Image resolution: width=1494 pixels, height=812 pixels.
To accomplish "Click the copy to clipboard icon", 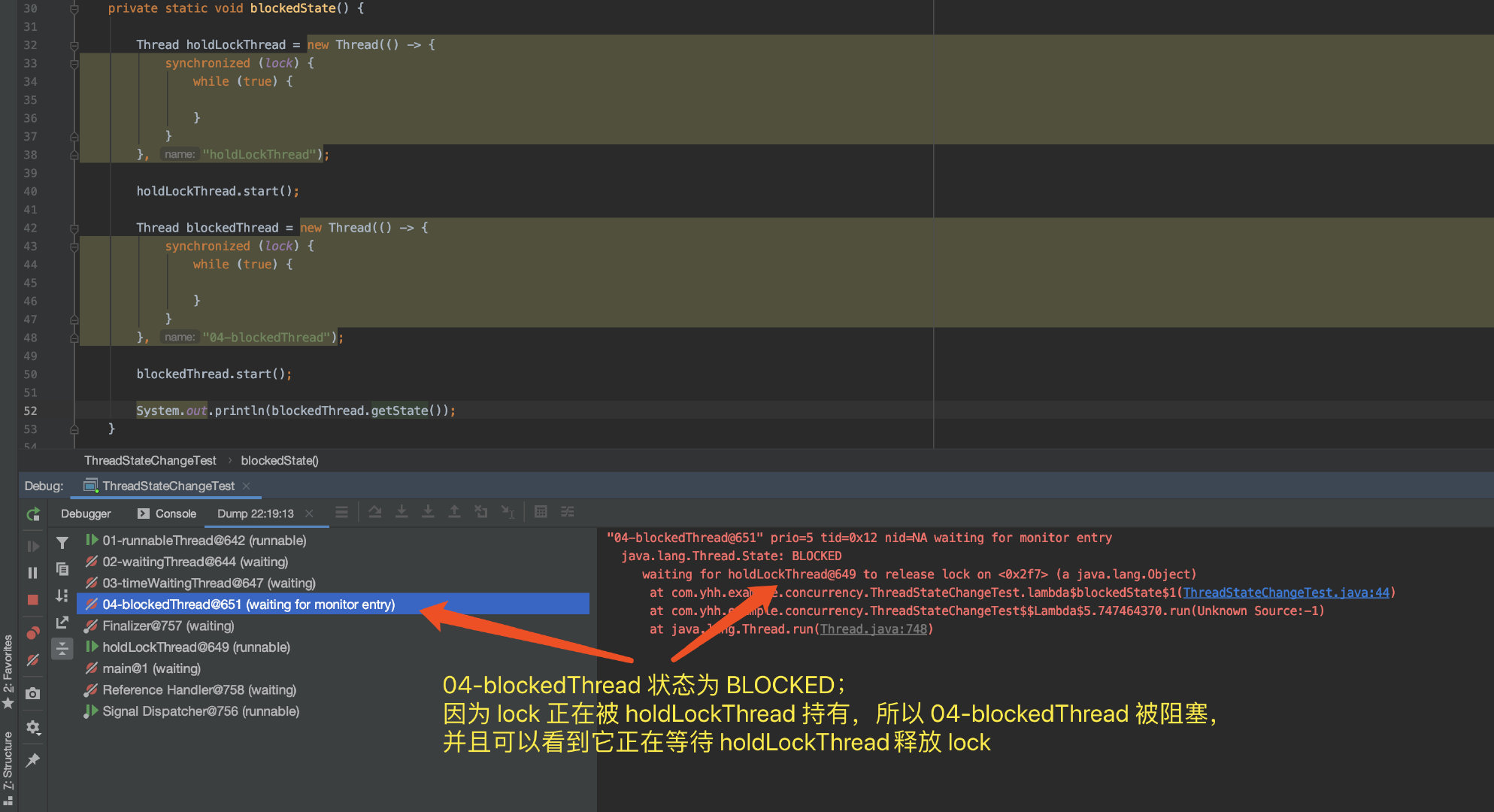I will tap(62, 569).
